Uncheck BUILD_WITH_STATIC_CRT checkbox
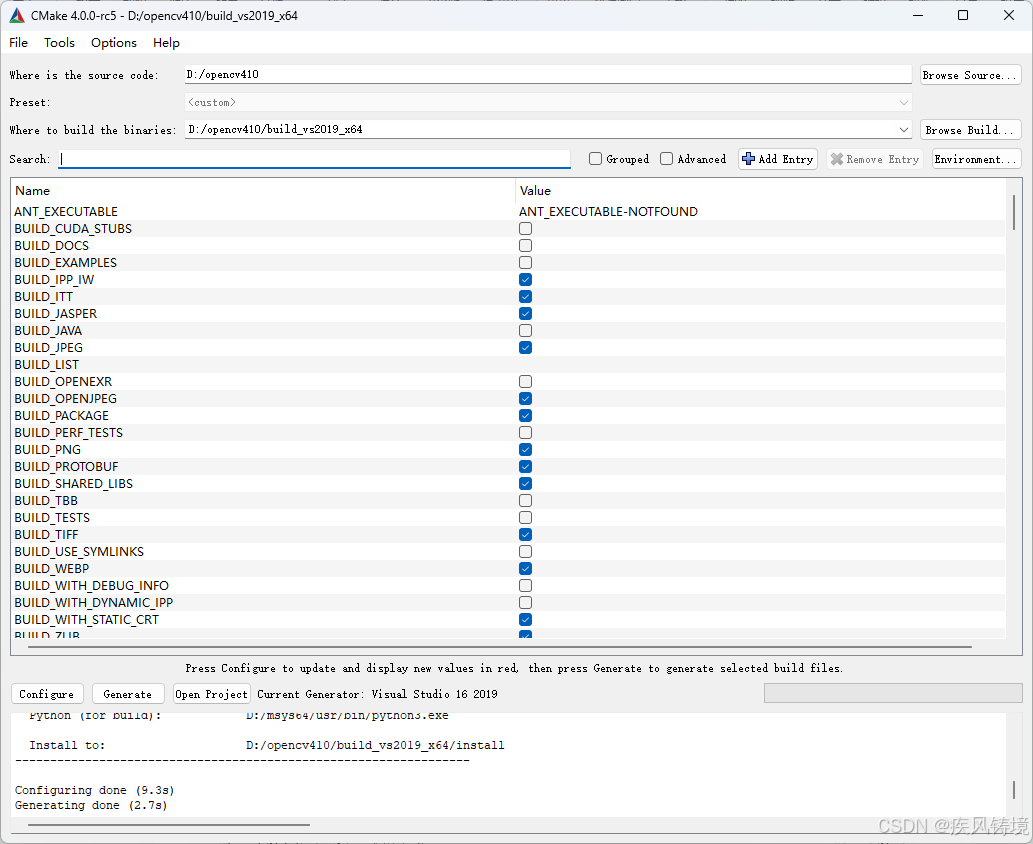Image resolution: width=1033 pixels, height=844 pixels. [x=525, y=619]
